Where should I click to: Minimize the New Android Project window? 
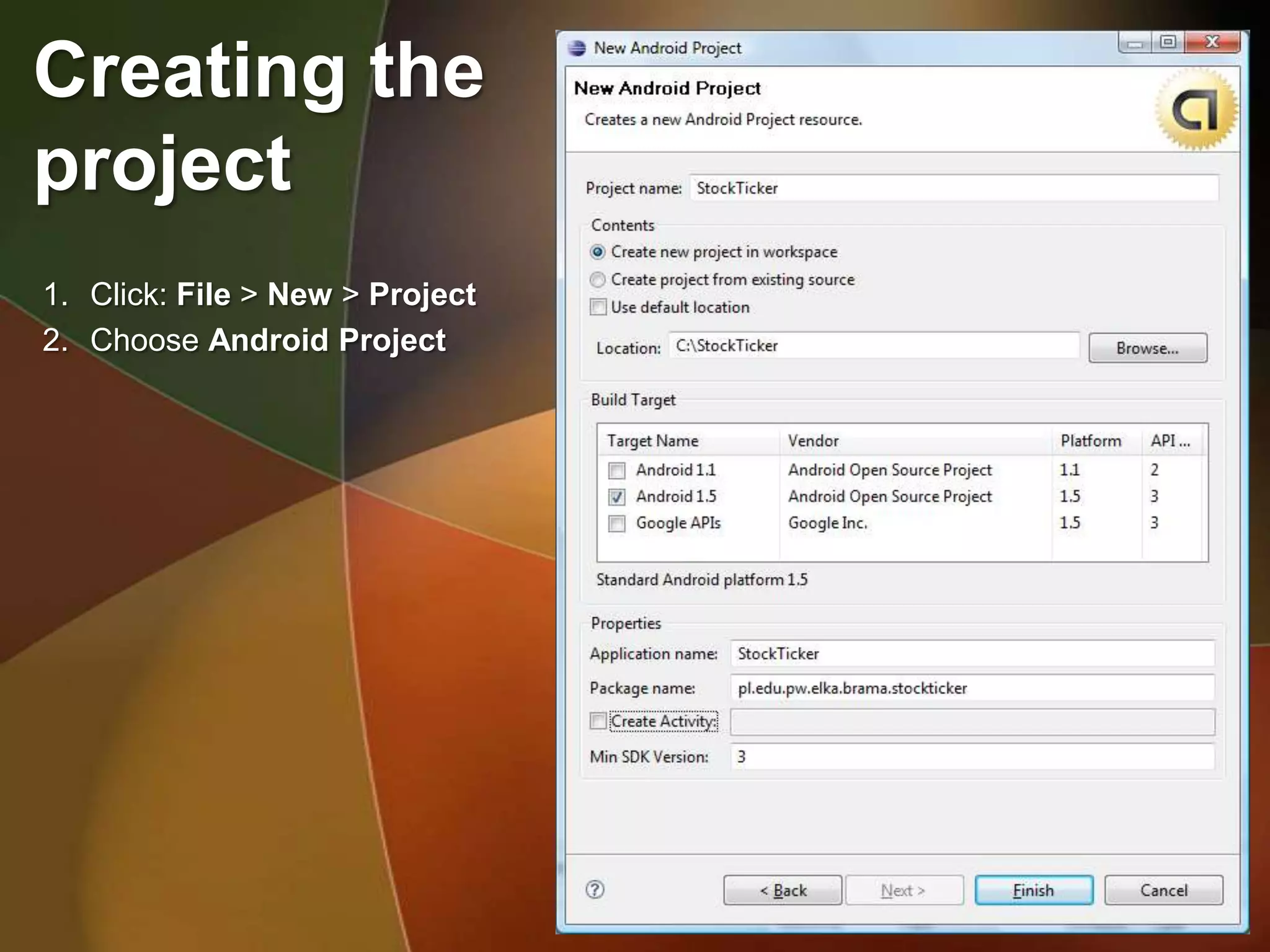[x=1135, y=43]
